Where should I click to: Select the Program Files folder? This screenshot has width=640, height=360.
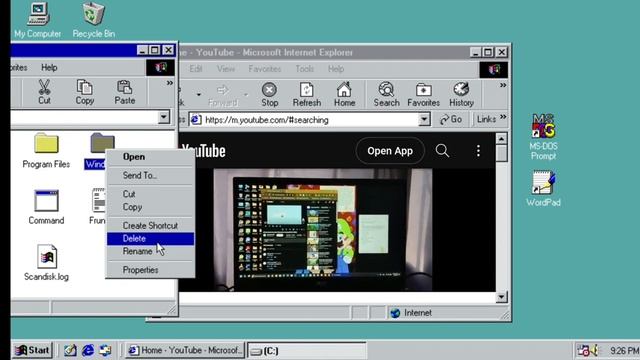pos(46,150)
